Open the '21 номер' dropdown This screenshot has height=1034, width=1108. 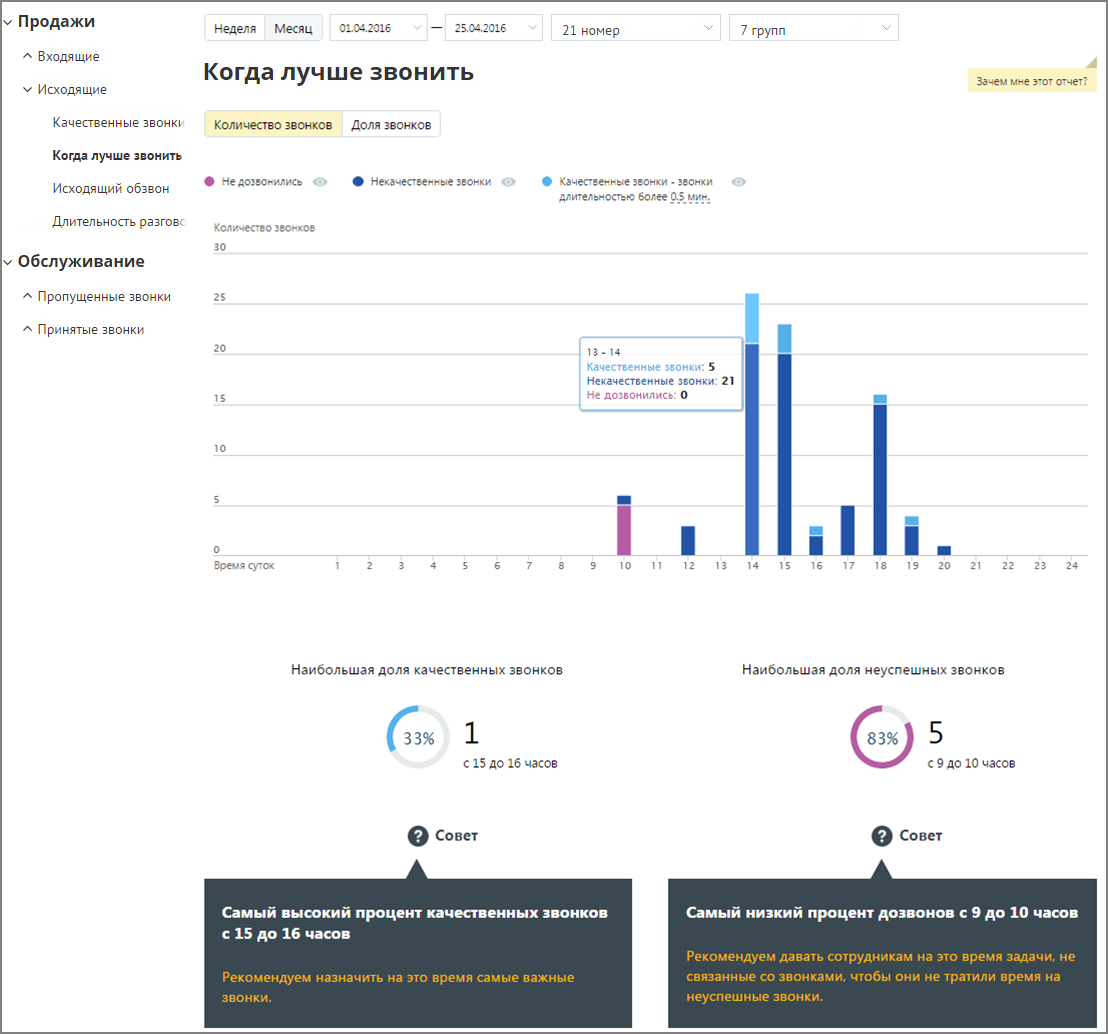pyautogui.click(x=636, y=28)
